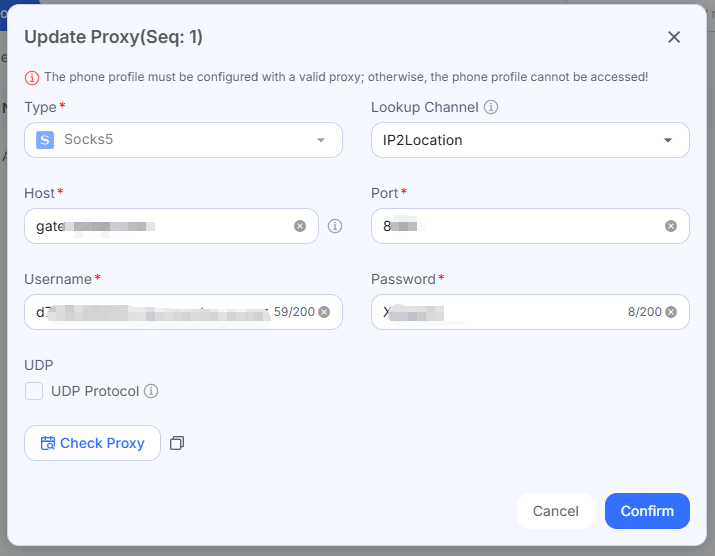Viewport: 715px width, 556px height.
Task: Click the copy icon next to Check Proxy
Action: click(x=177, y=443)
